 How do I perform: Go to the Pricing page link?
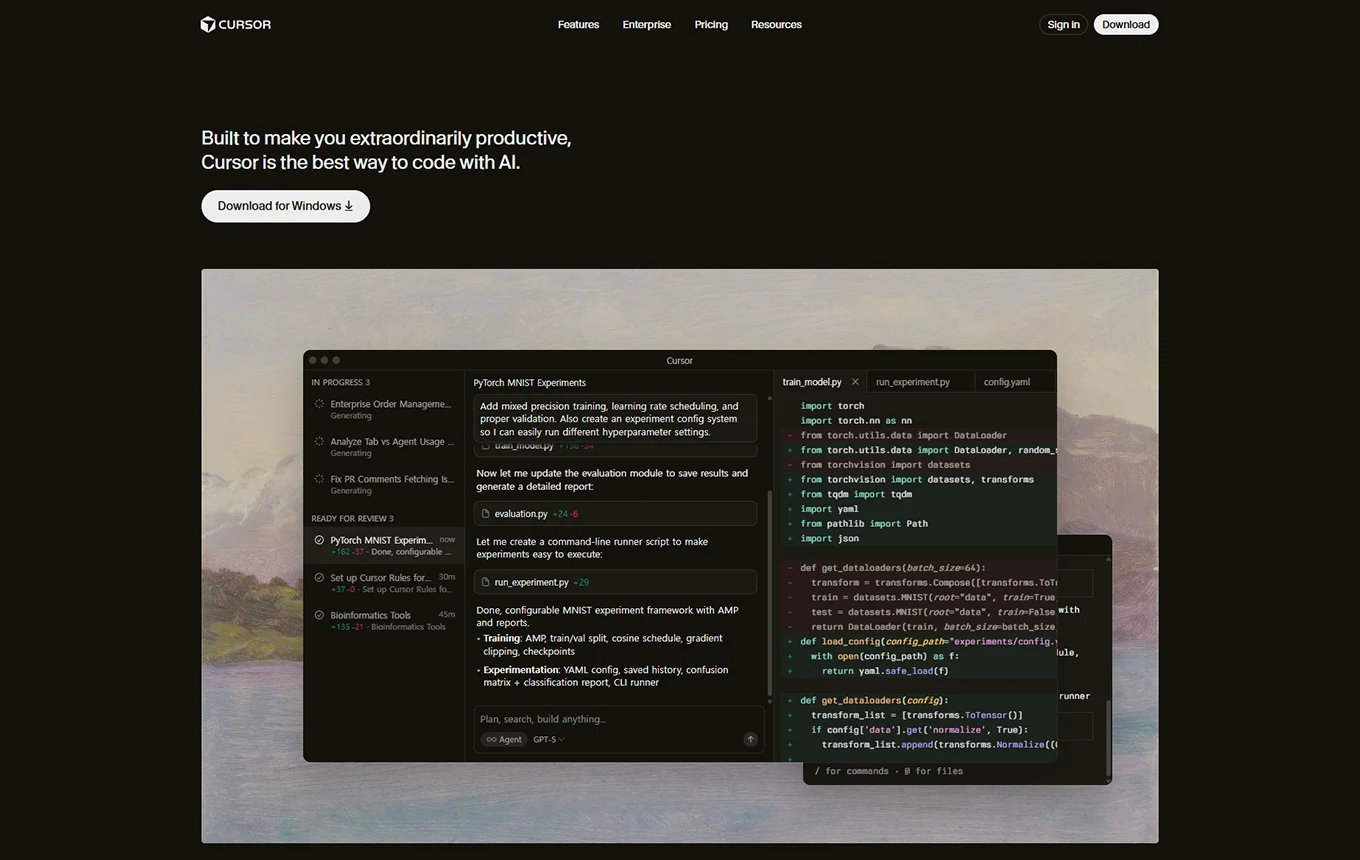coord(711,24)
